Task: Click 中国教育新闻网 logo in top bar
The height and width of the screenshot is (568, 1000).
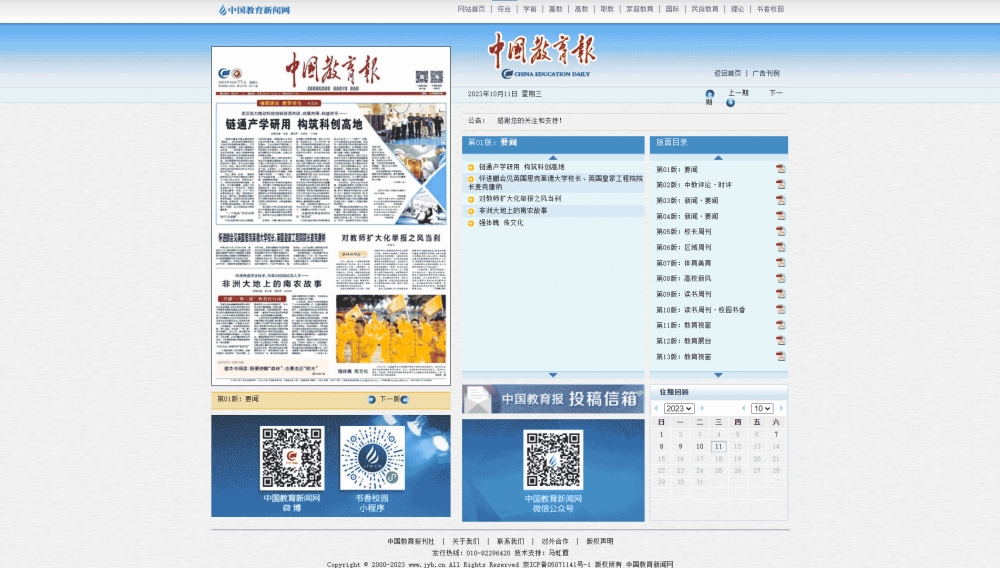Action: (254, 10)
